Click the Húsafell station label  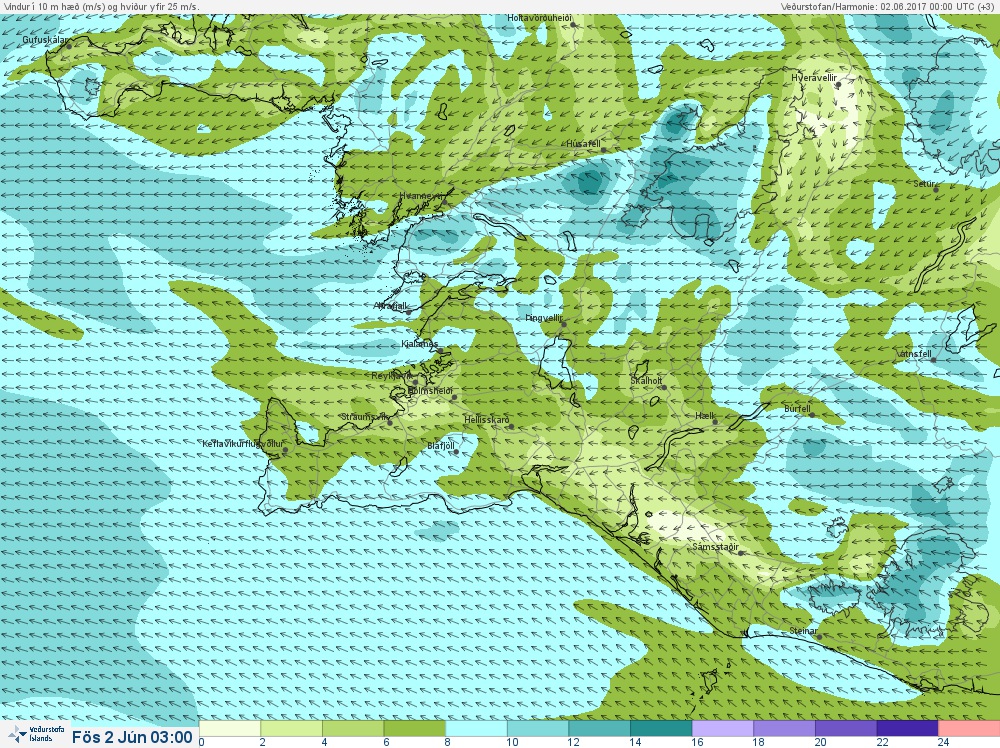[584, 144]
